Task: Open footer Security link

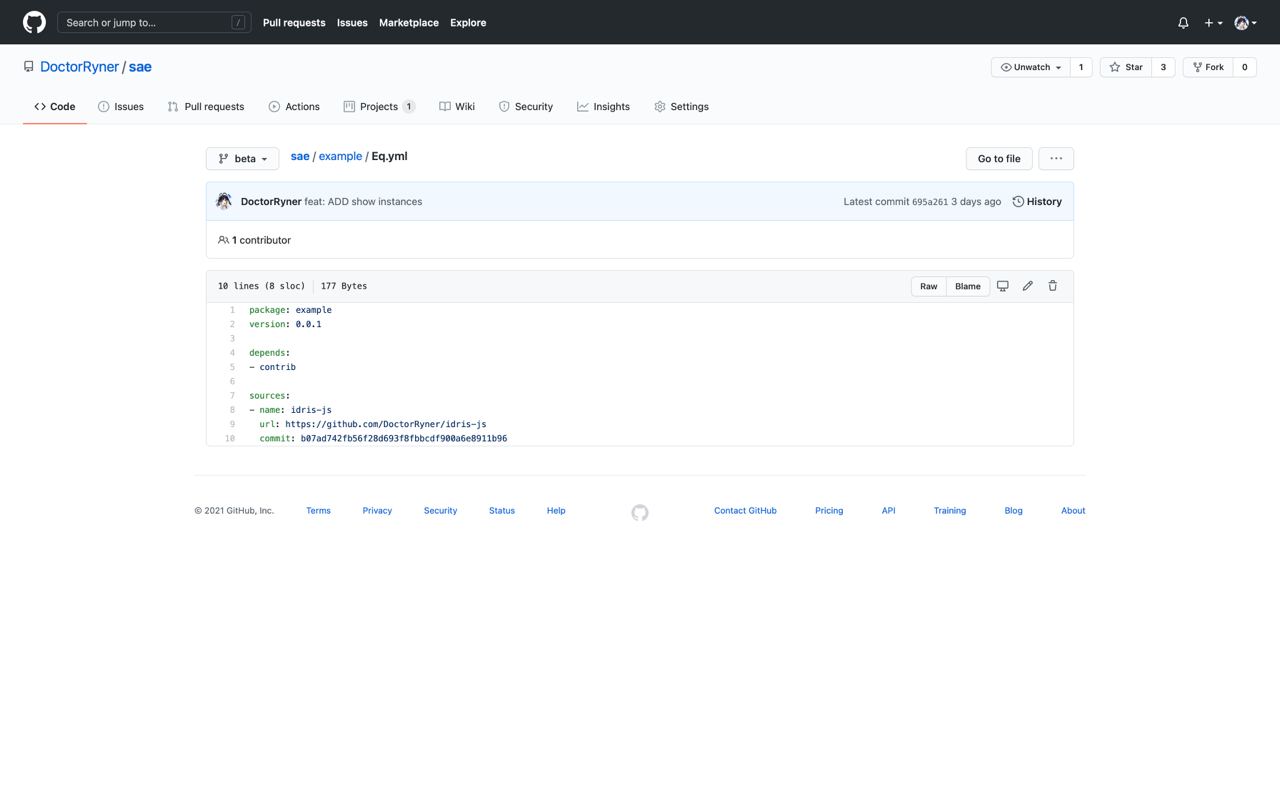Action: [x=440, y=511]
